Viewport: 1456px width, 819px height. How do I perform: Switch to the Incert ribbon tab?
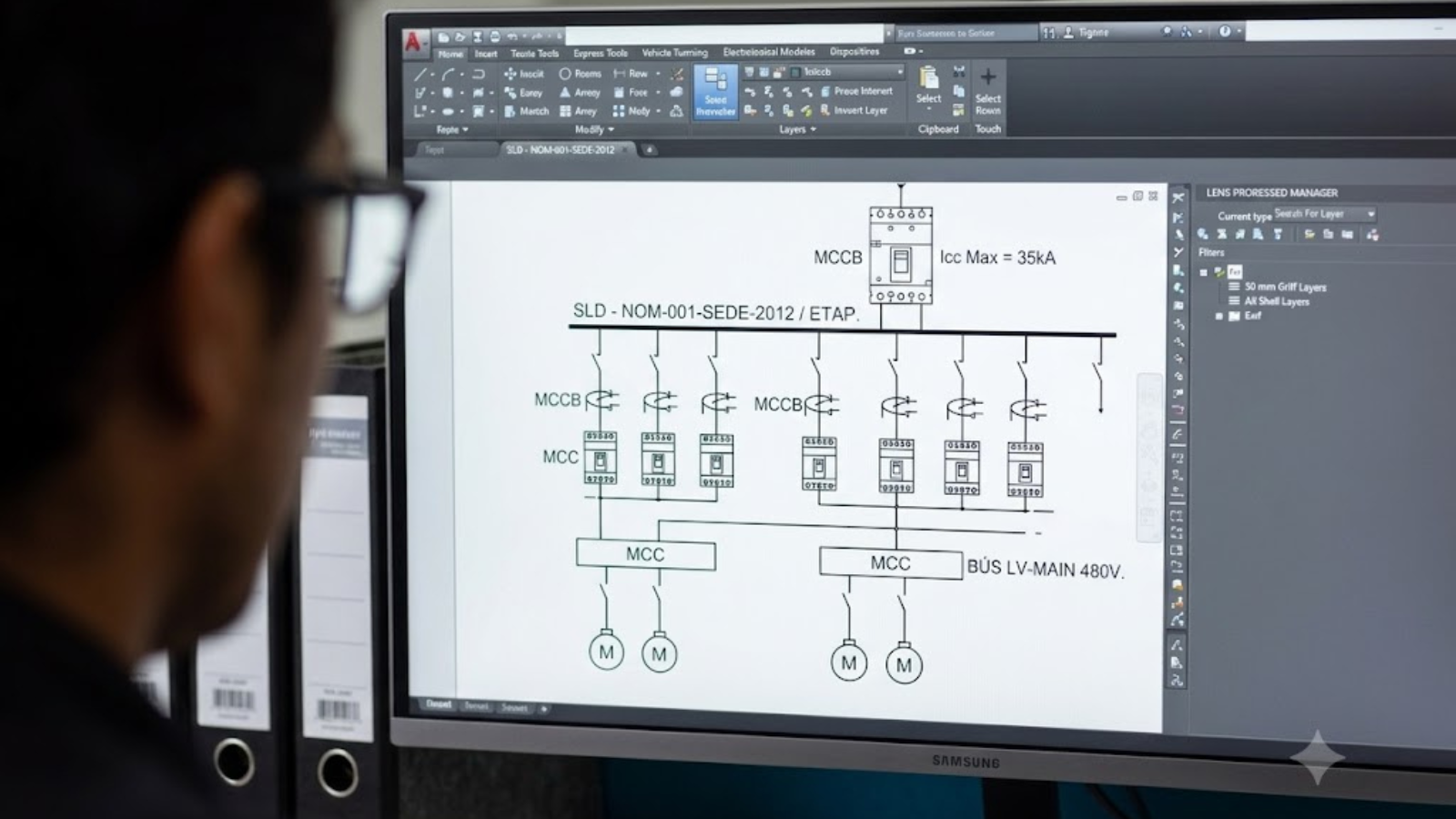tap(486, 54)
